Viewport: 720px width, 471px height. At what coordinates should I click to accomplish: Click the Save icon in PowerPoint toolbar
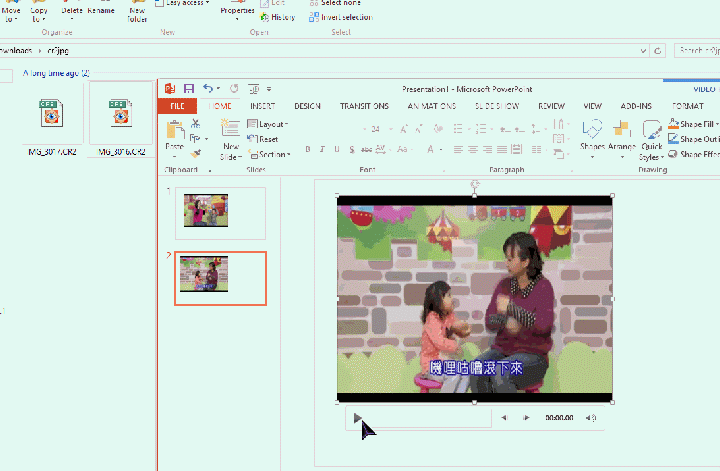(189, 88)
